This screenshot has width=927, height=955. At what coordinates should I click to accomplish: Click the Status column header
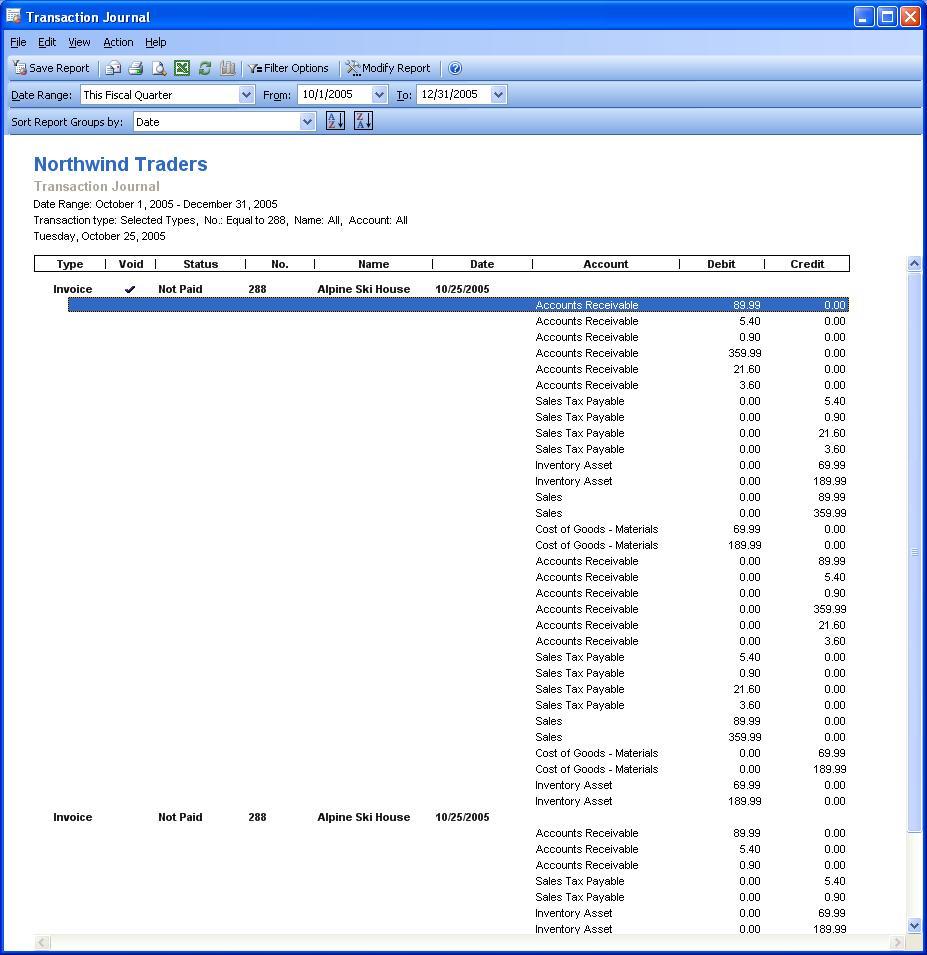[200, 264]
